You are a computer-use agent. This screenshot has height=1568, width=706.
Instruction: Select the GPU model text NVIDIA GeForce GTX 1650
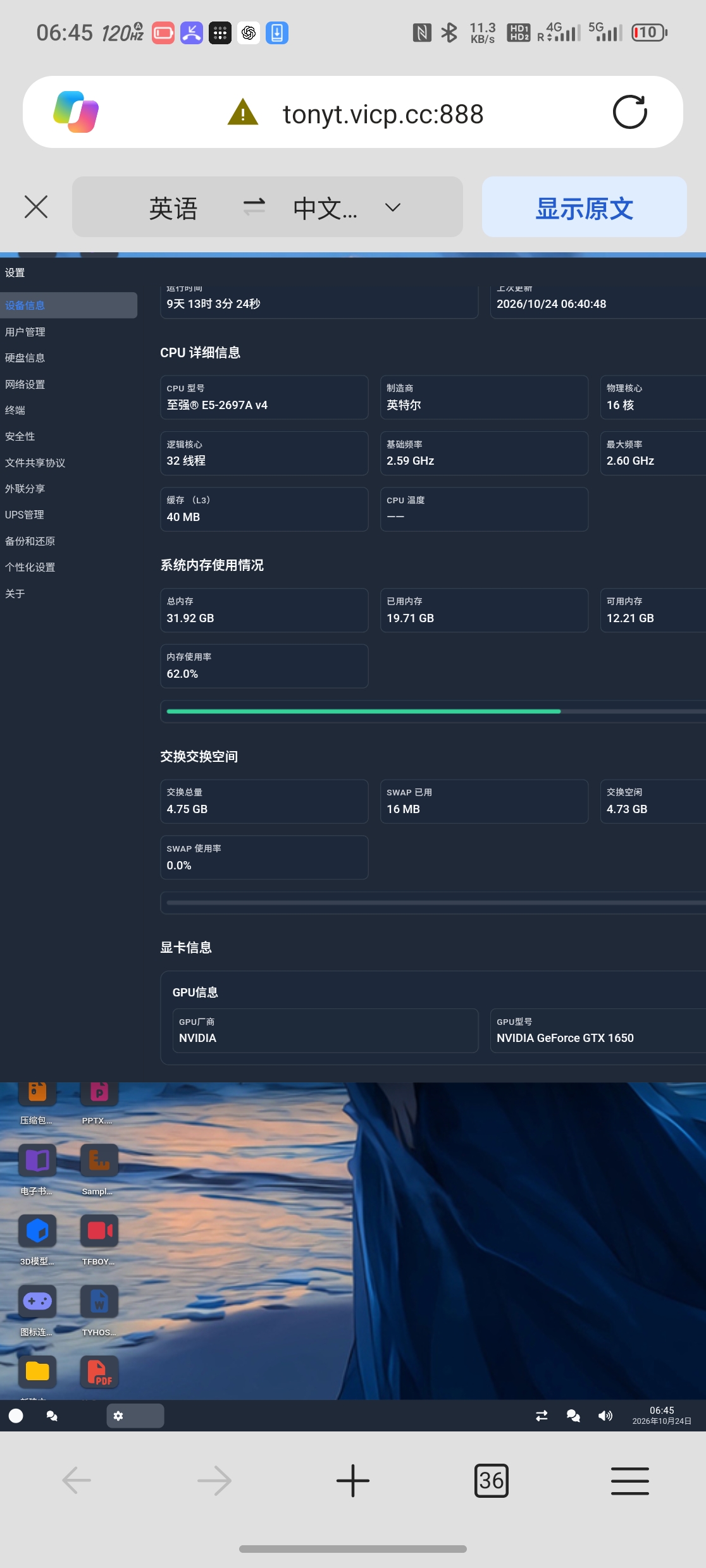pos(565,1038)
